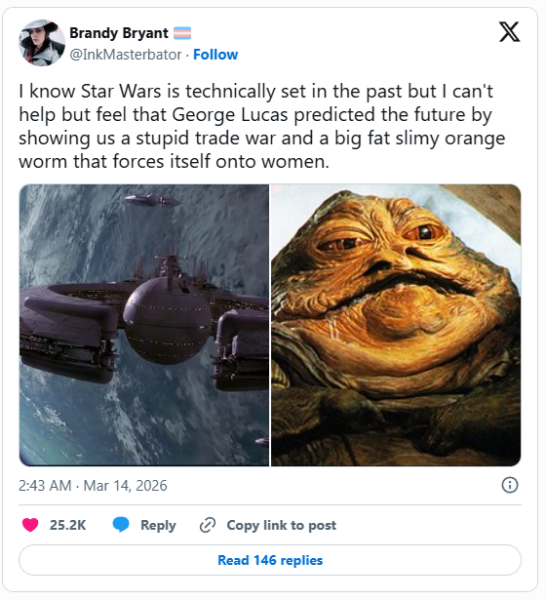
Task: Click the tweet text body
Action: pyautogui.click(x=262, y=126)
